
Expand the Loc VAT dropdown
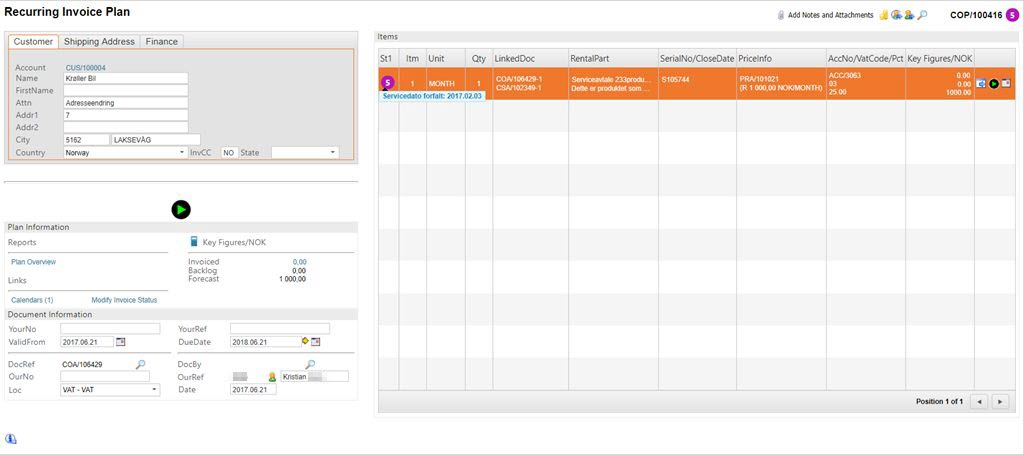pos(154,390)
